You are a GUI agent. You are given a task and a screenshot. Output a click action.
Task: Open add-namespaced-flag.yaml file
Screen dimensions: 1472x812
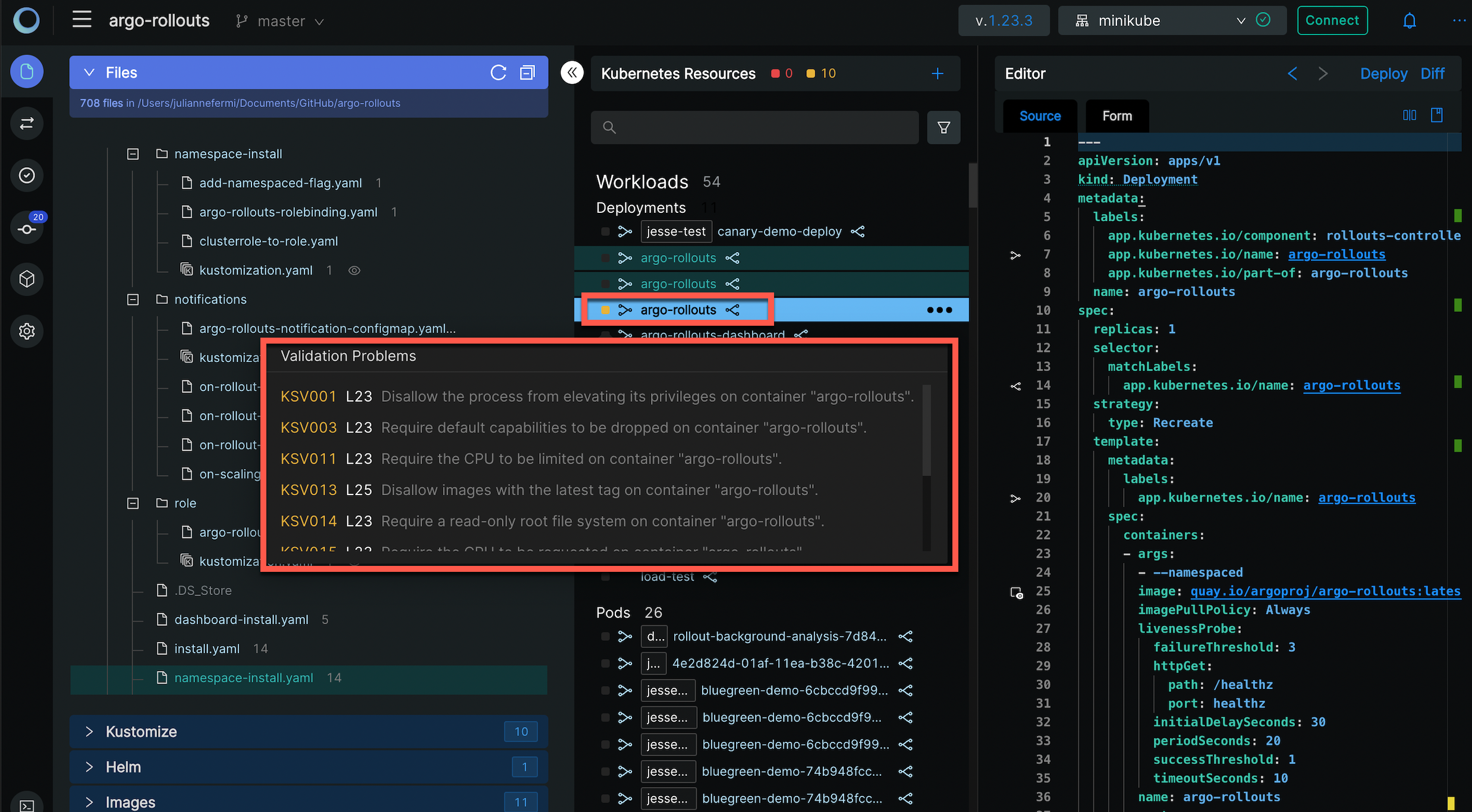click(280, 183)
